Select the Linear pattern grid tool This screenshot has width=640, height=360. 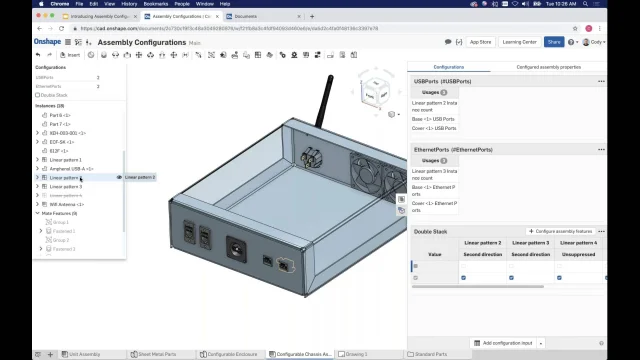pyautogui.click(x=258, y=55)
